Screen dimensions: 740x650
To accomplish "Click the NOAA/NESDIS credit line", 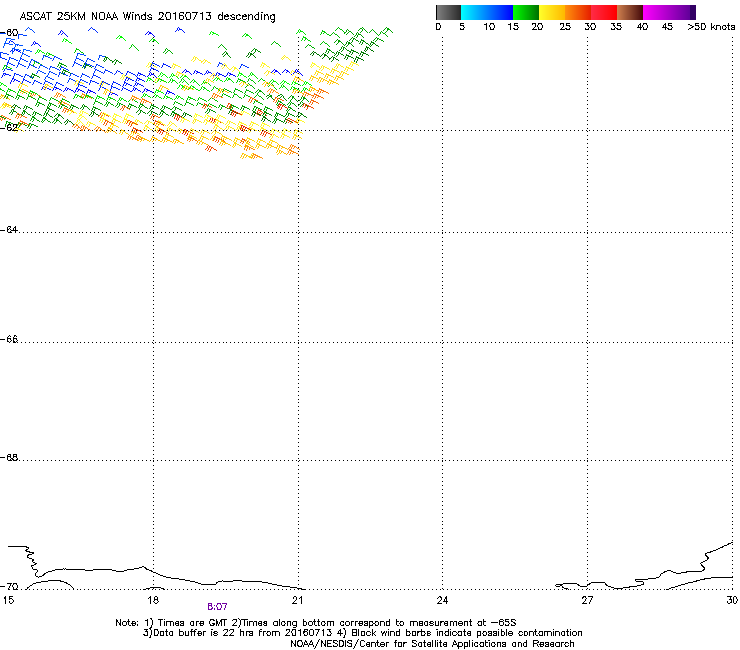I will tap(432, 644).
